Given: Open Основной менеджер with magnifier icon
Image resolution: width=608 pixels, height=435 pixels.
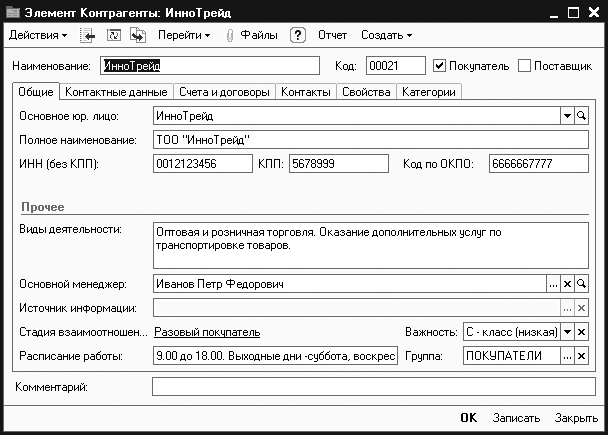Looking at the screenshot, I should tap(581, 284).
